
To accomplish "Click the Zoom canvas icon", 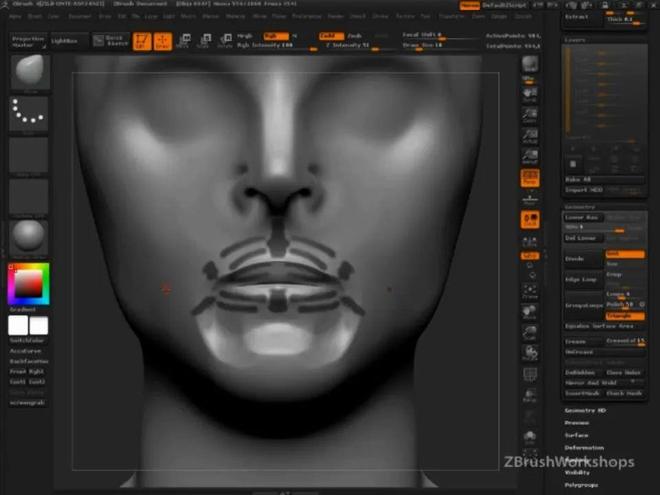I will [530, 115].
